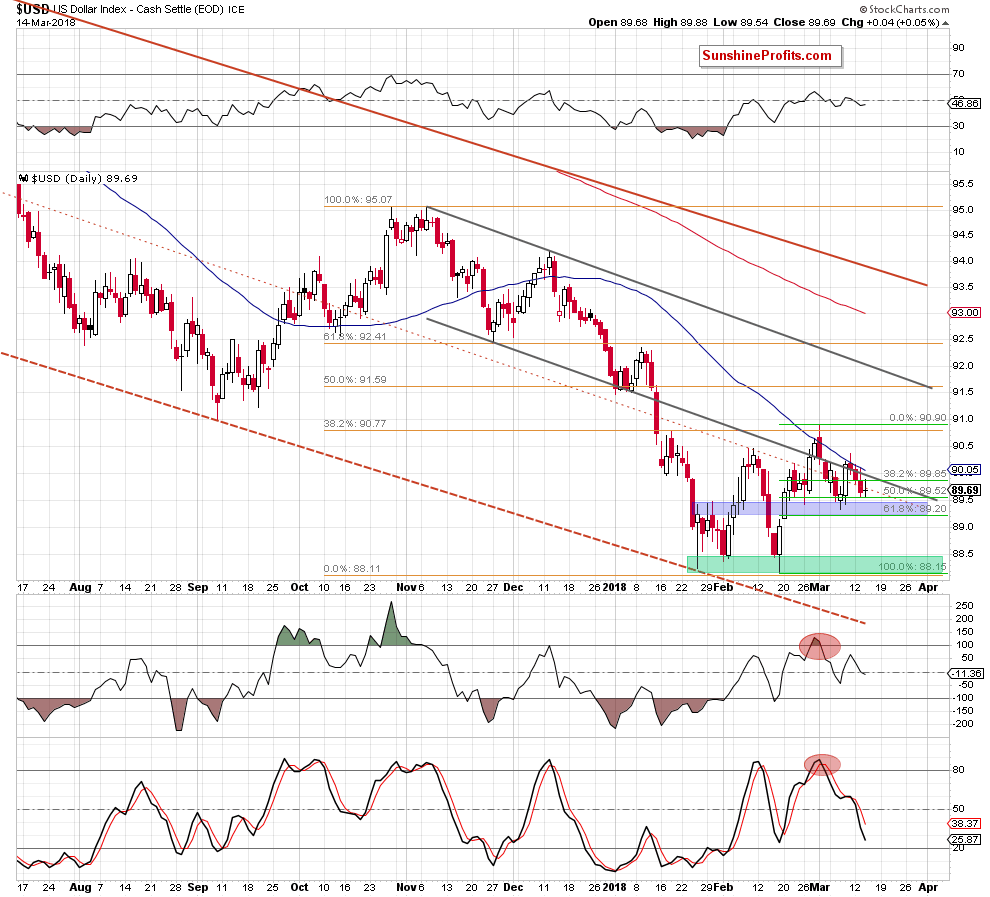Click the green retracement label 38.2%: 89.85
Viewport: 990px width, 897px height.
click(x=915, y=473)
